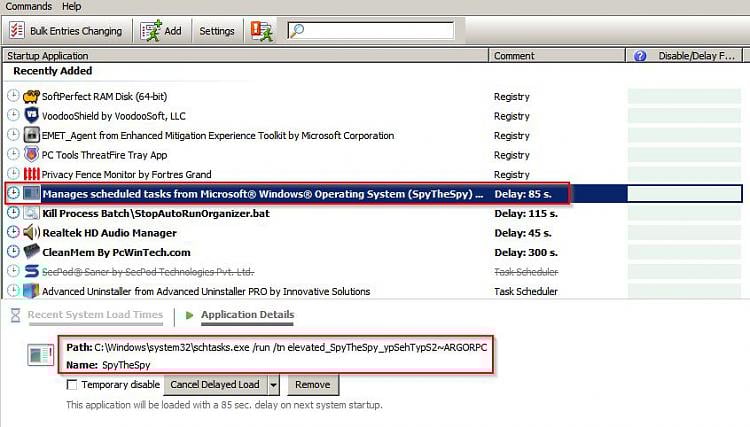Switch to Application Details tab
Screen dimensions: 750x427
[x=247, y=315]
